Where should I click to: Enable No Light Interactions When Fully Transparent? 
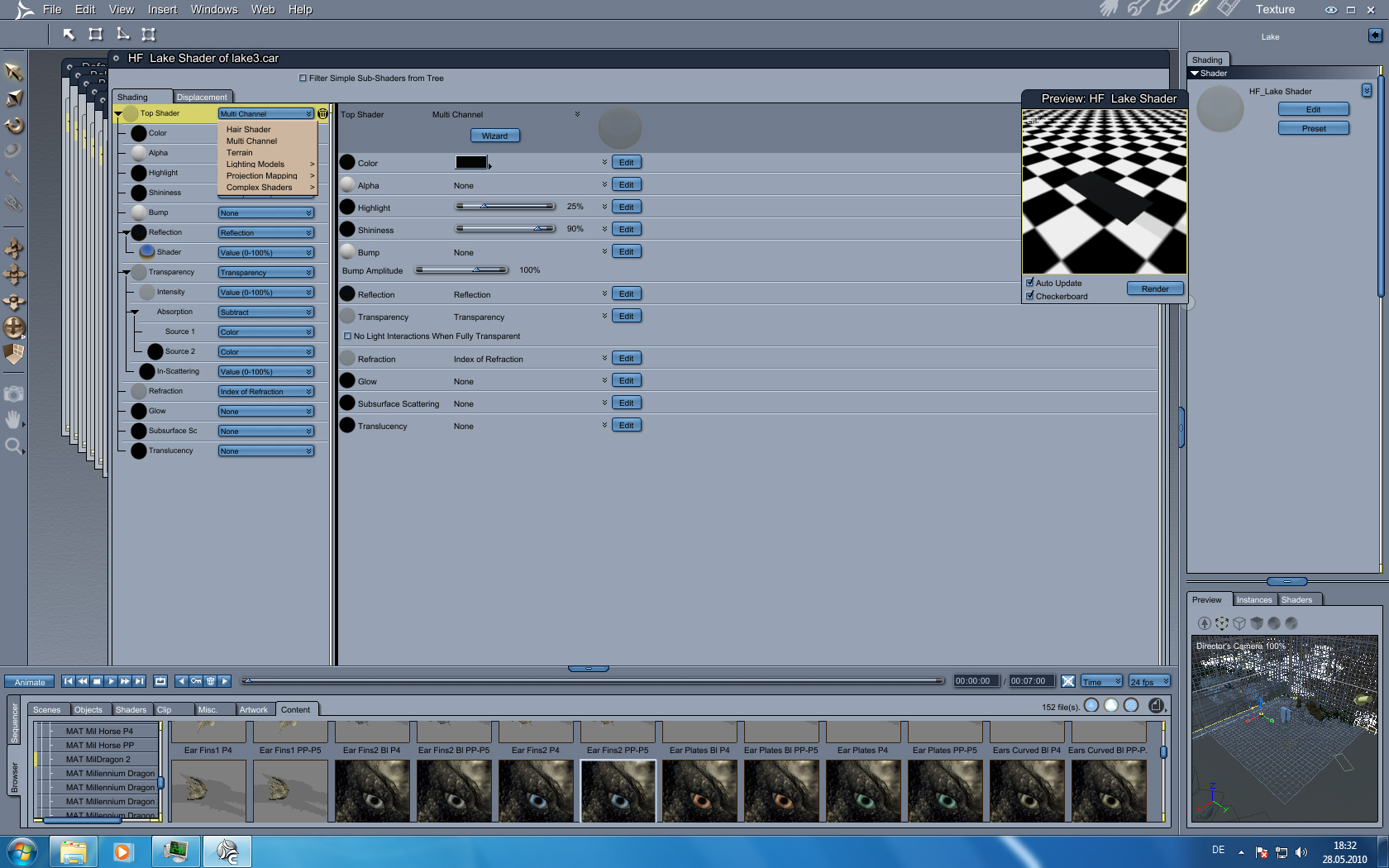click(347, 336)
